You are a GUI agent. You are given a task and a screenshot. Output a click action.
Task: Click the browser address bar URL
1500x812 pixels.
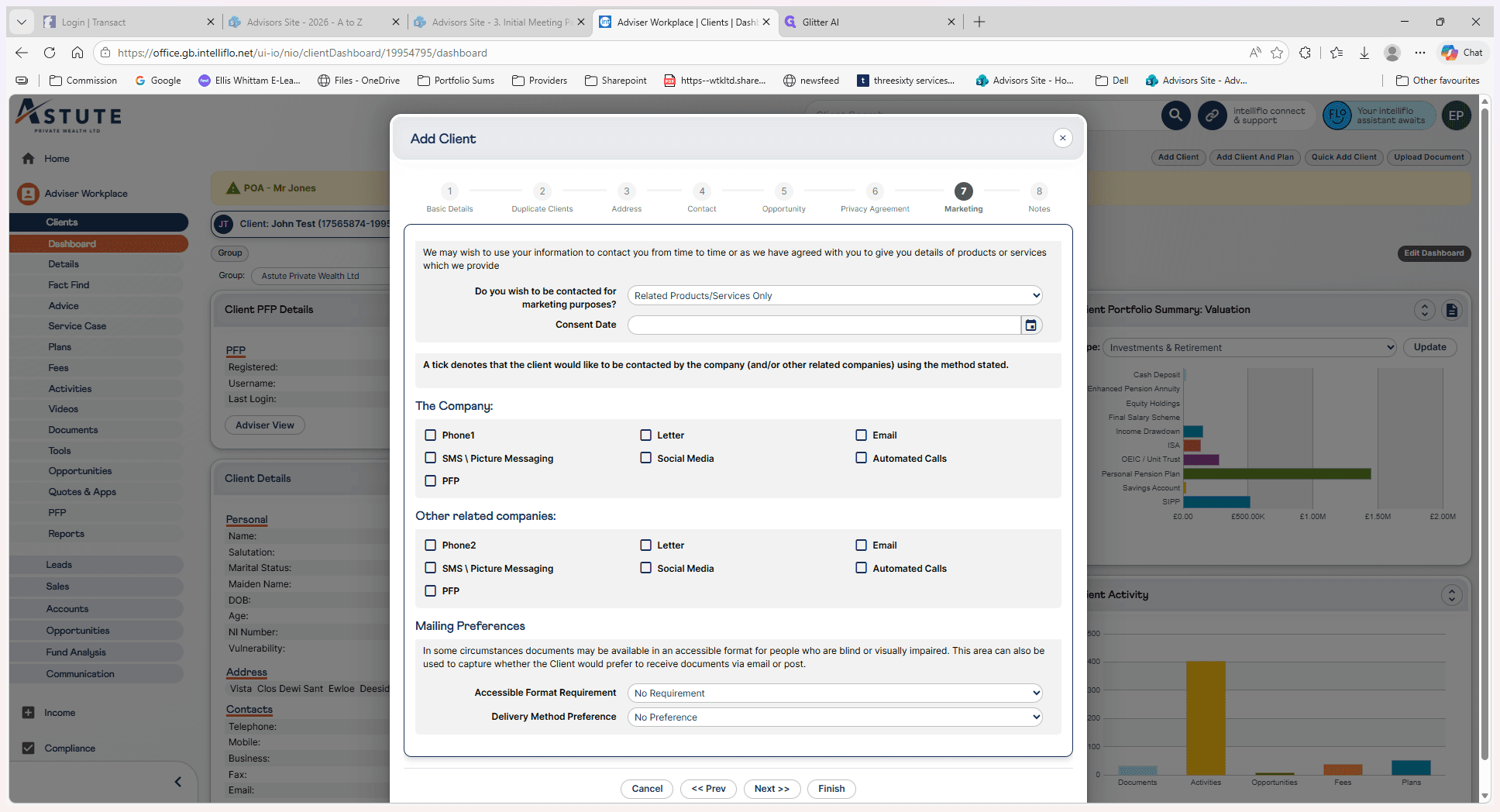coord(302,53)
